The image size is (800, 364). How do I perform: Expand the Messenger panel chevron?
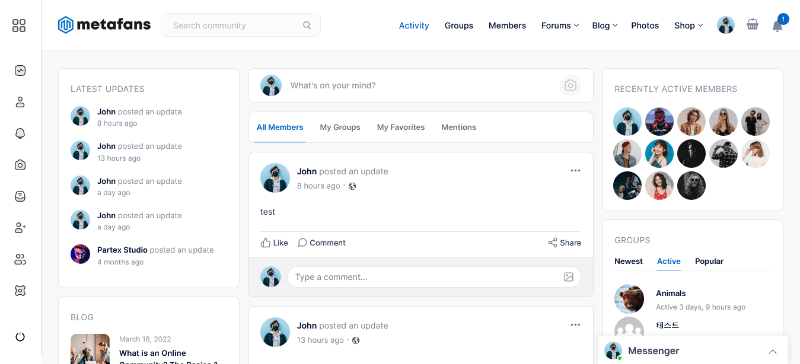(x=772, y=351)
